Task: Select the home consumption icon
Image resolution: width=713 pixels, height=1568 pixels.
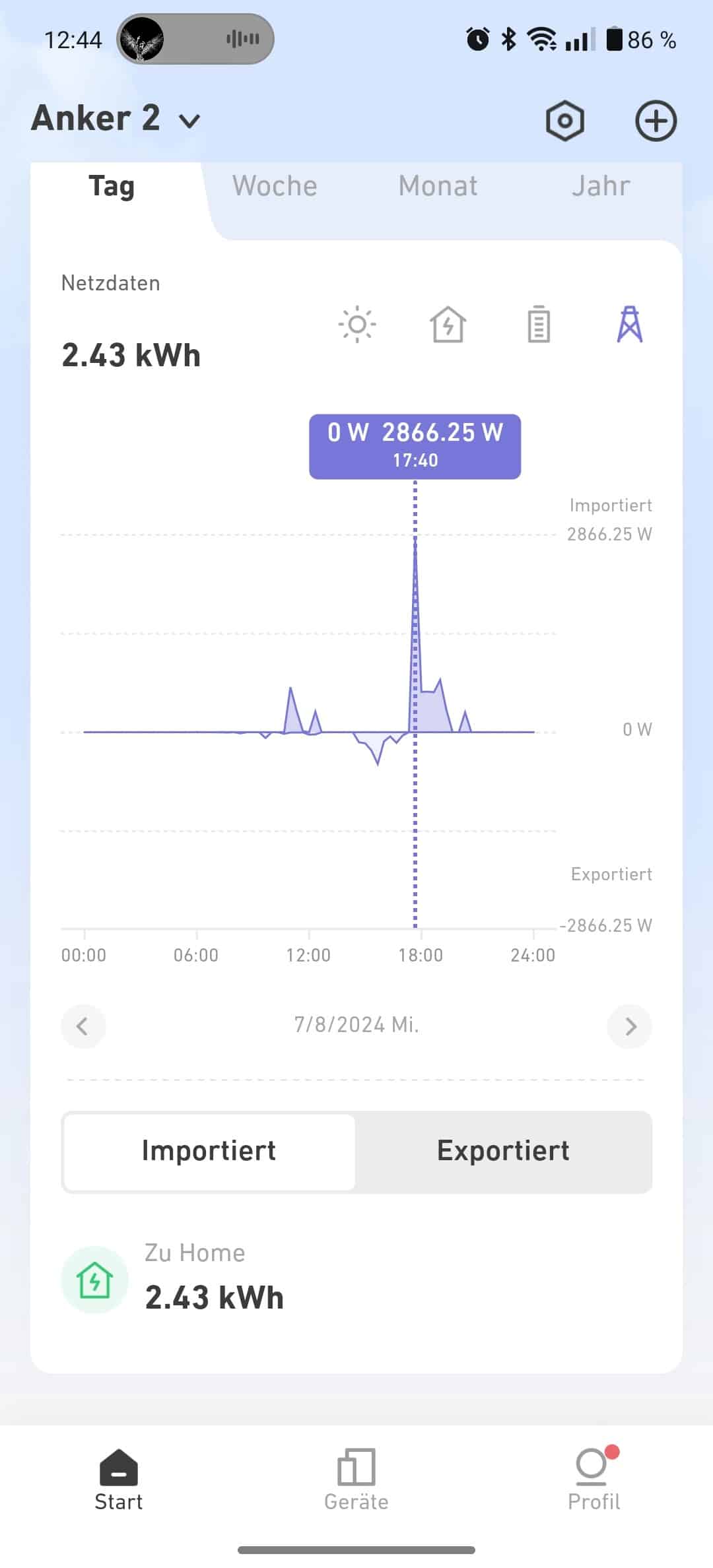Action: [x=448, y=324]
